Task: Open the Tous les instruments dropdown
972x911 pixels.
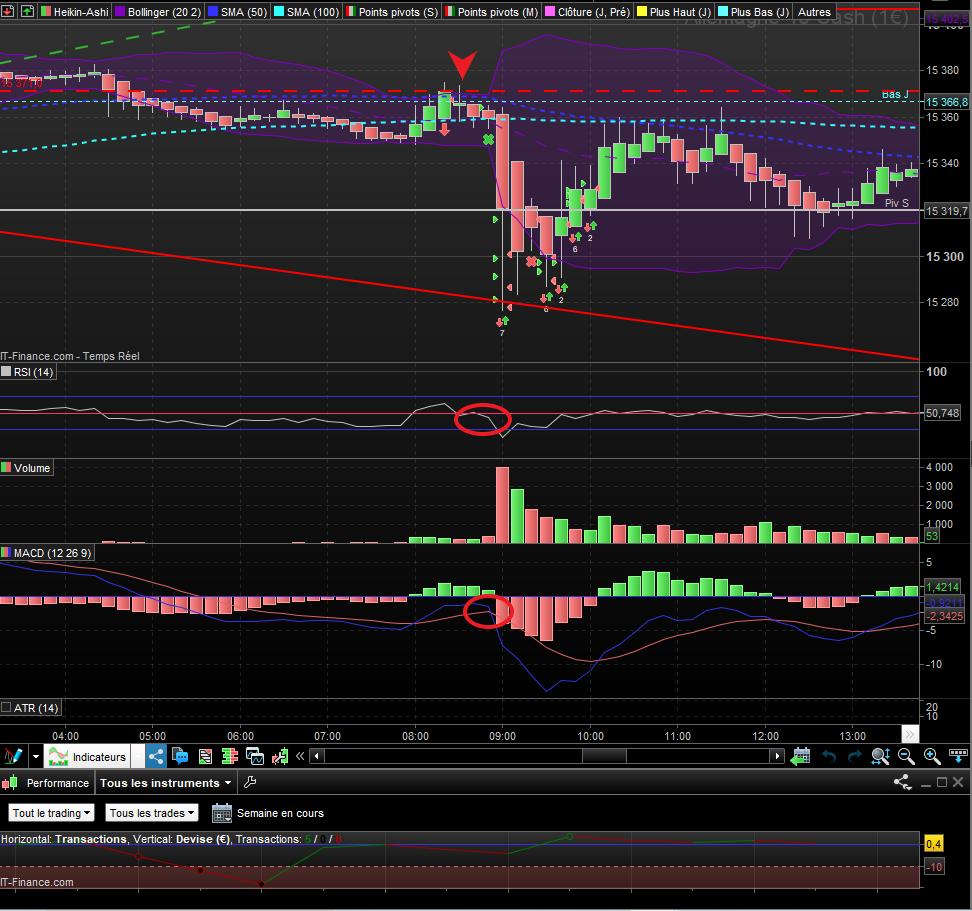Action: 165,783
